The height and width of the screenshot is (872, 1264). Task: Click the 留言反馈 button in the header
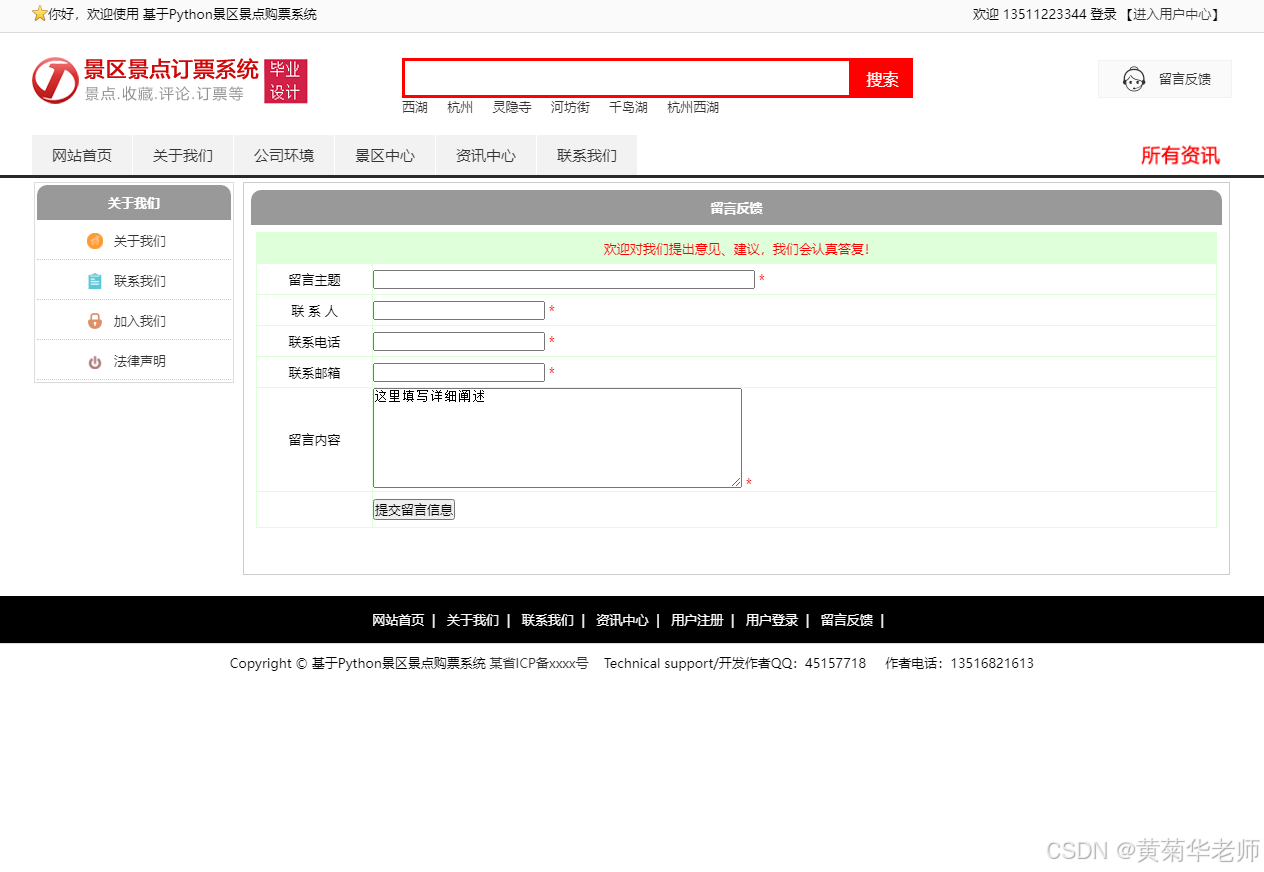click(1165, 79)
